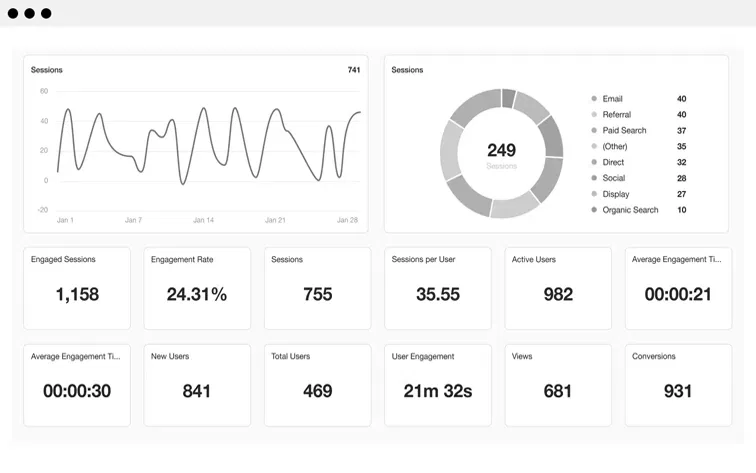Click the Direct legend color dot
The width and height of the screenshot is (756, 473).
pos(594,162)
